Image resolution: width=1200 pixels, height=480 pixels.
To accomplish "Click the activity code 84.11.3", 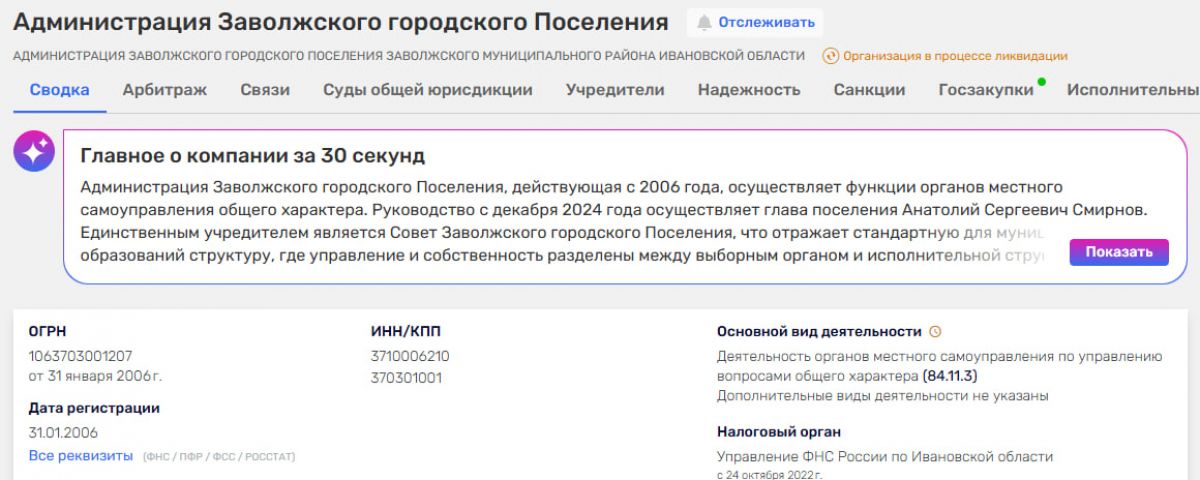I will (x=949, y=376).
